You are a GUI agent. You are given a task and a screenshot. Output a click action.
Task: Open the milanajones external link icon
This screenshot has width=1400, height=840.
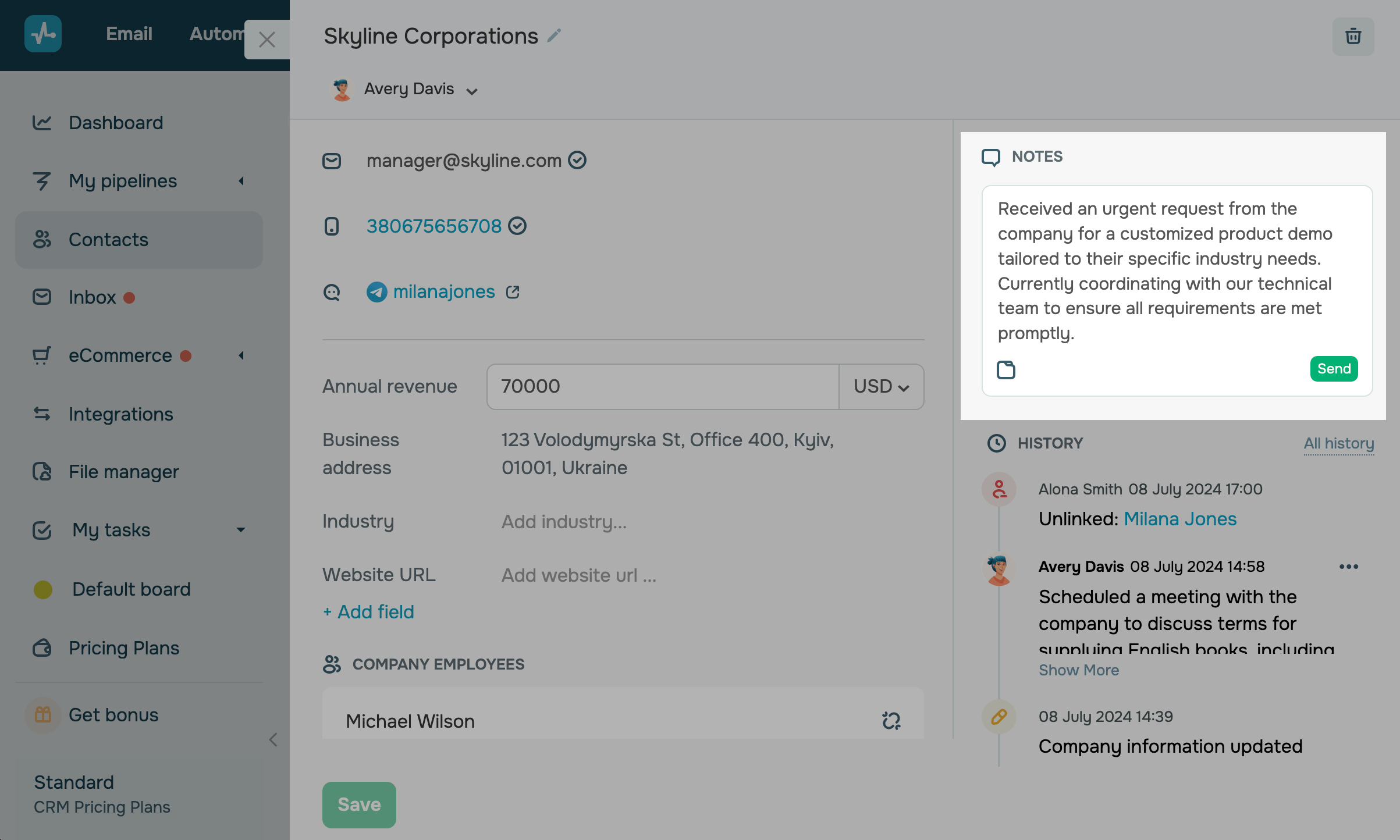pyautogui.click(x=513, y=292)
